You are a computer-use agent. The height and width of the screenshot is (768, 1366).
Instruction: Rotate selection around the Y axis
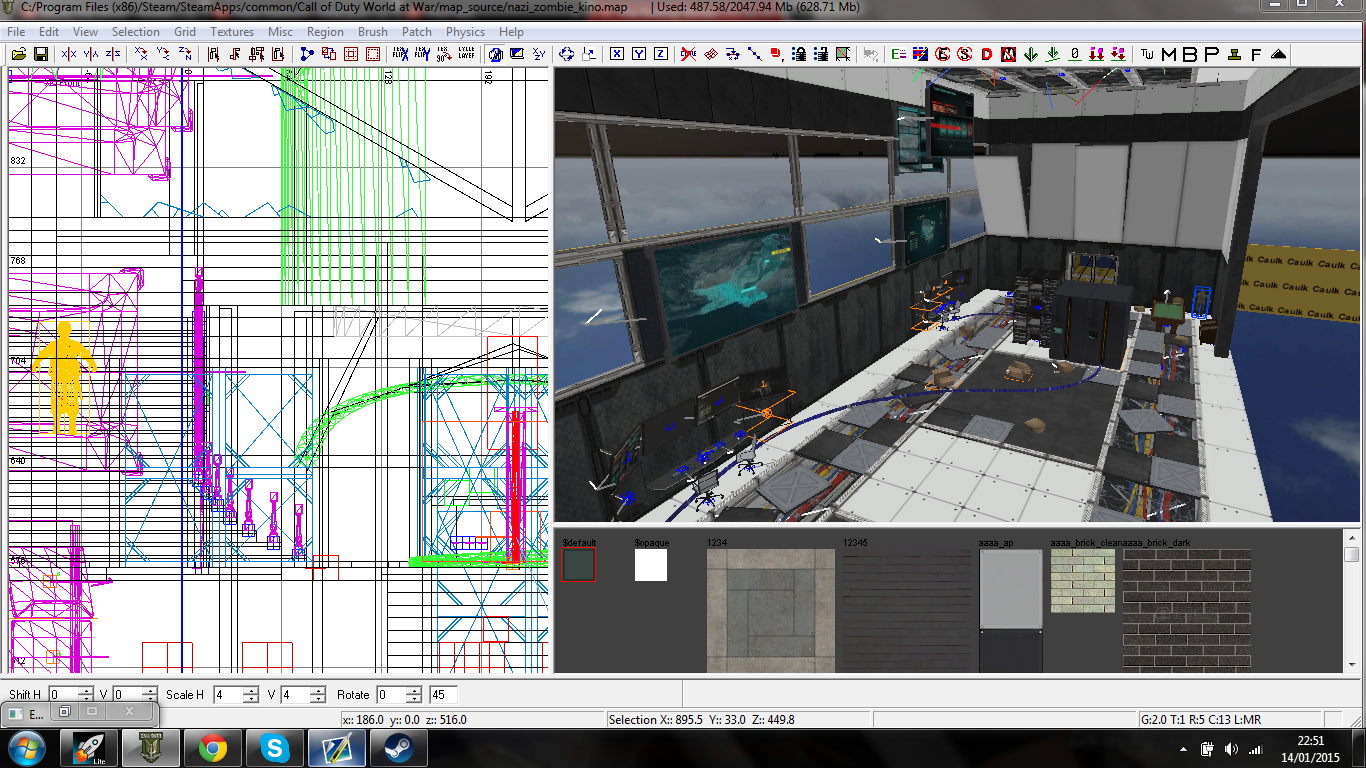(163, 54)
